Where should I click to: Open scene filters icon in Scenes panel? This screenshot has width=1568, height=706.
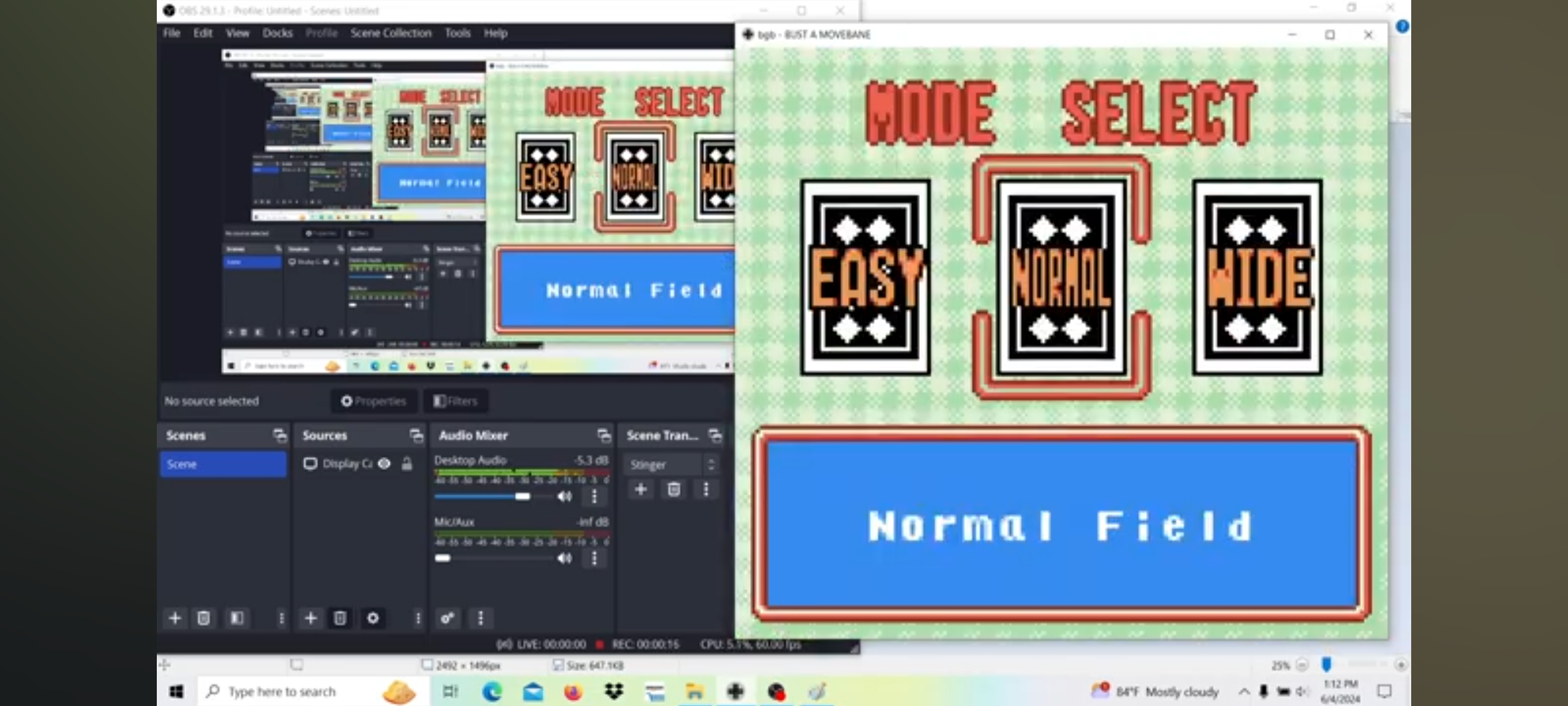[x=237, y=618]
